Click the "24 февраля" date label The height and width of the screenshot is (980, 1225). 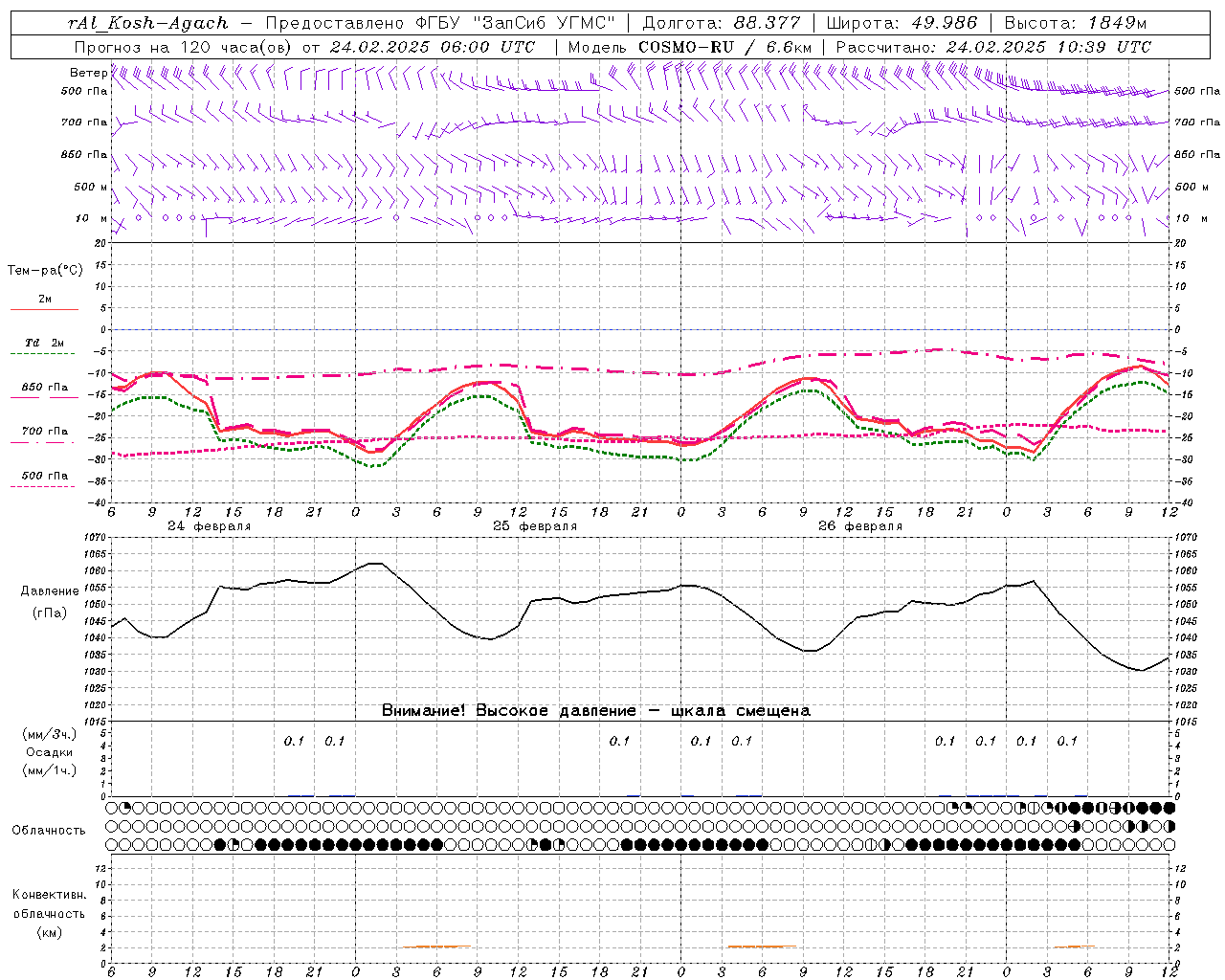[x=210, y=526]
